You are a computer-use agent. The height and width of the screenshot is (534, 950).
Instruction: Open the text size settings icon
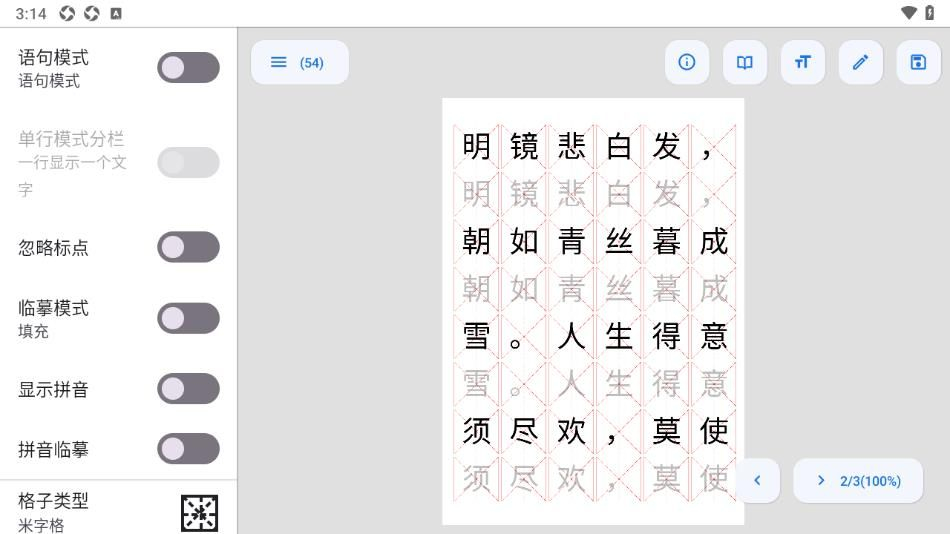click(802, 62)
